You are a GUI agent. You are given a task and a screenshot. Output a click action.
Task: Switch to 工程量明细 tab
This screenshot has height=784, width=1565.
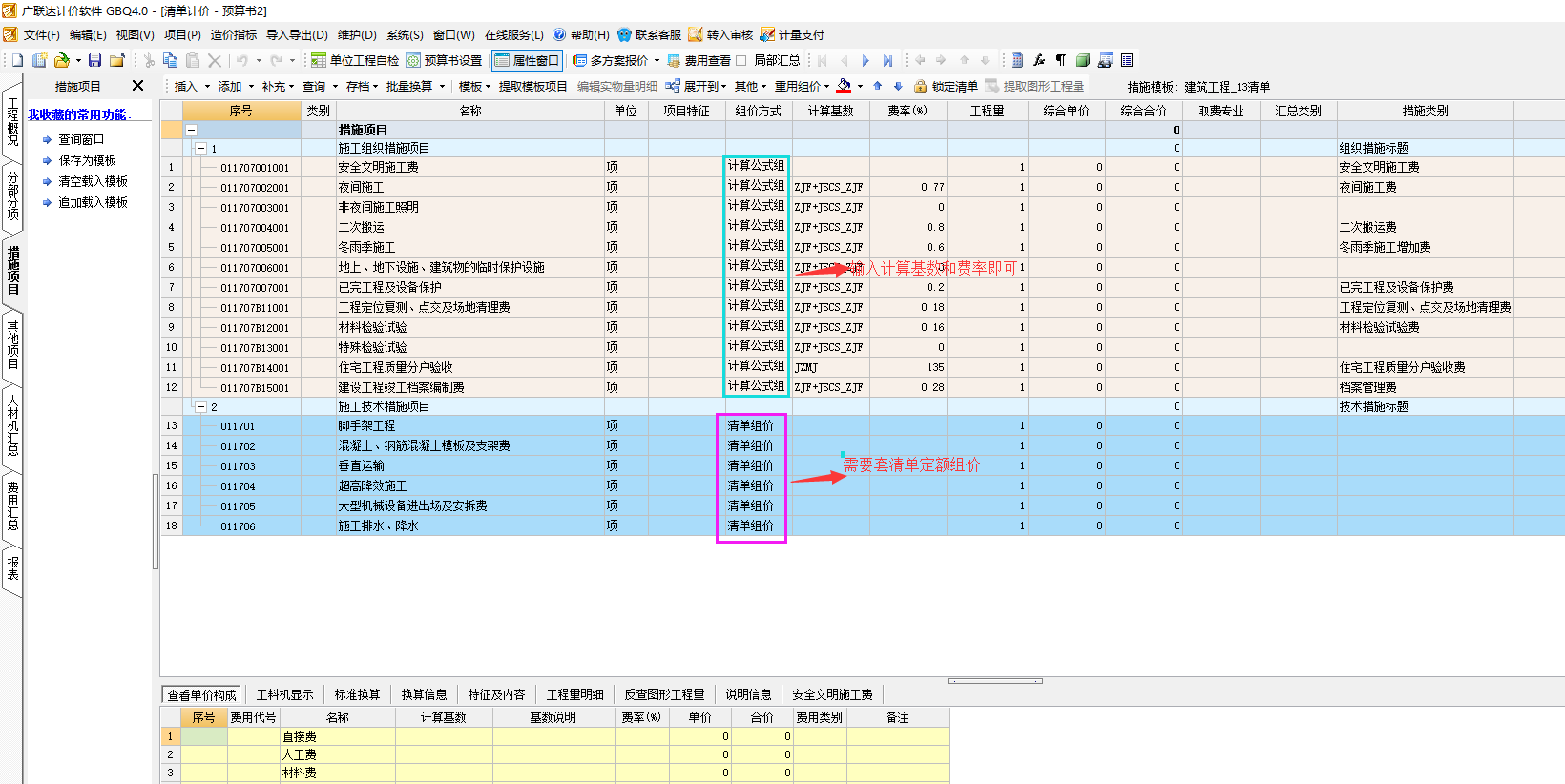574,694
